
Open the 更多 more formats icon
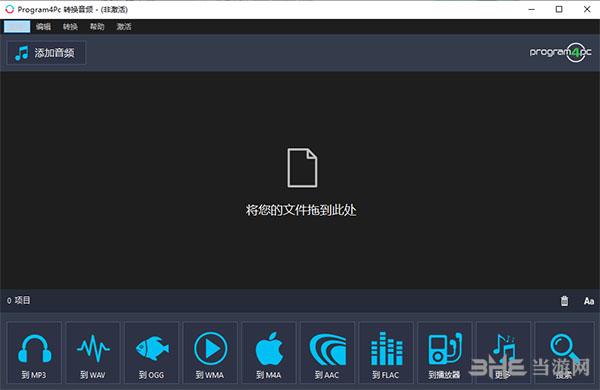pyautogui.click(x=503, y=353)
